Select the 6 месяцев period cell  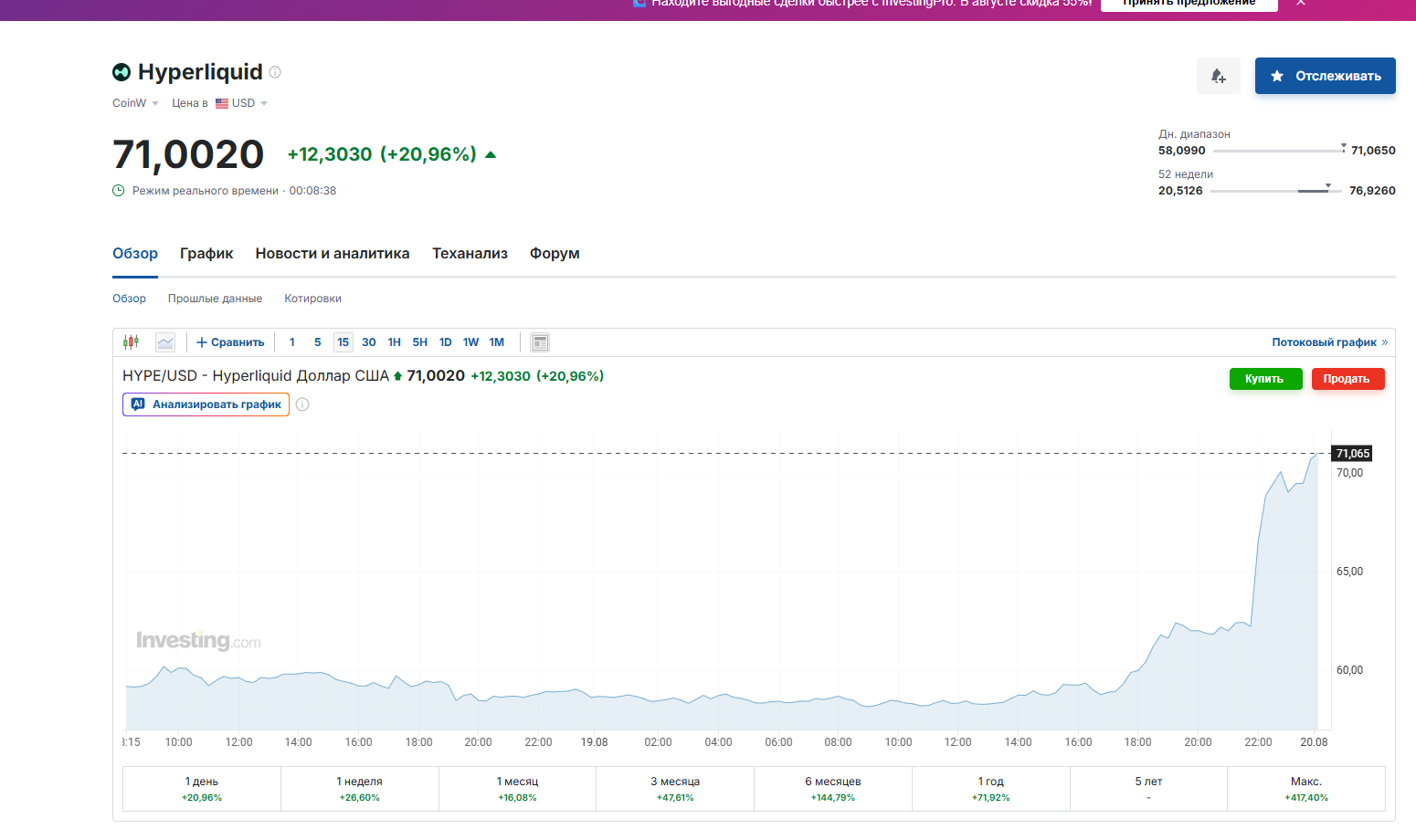[x=833, y=789]
